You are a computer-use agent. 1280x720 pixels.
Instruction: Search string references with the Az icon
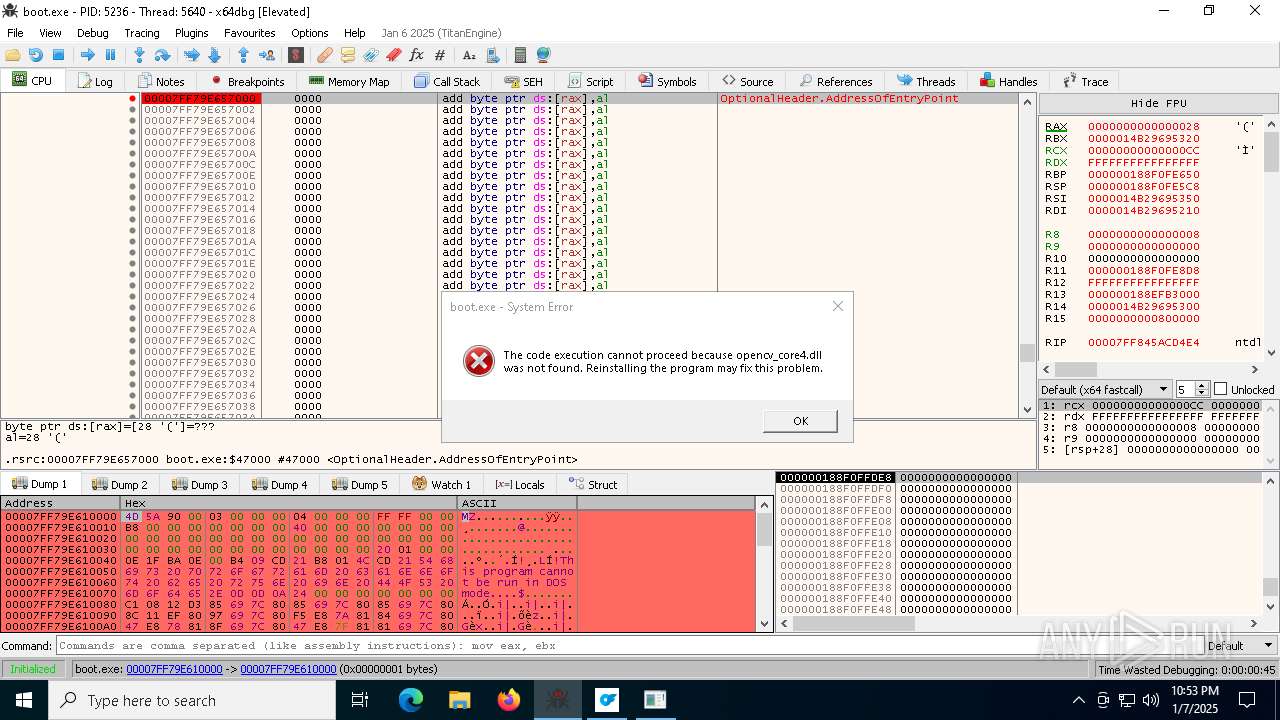469,55
